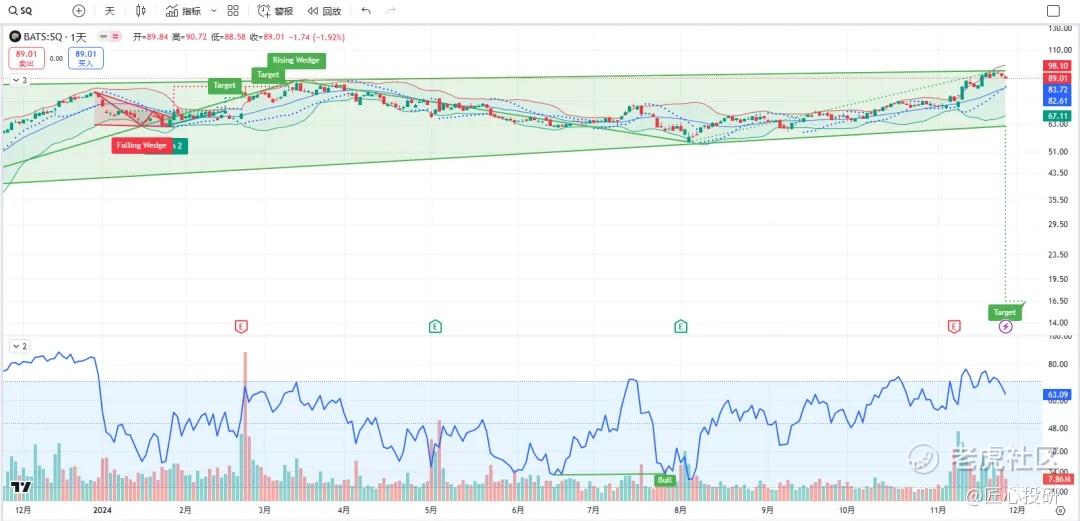The image size is (1080, 521).
Task: Open chart settings gear at bottom right
Action: tap(1060, 511)
